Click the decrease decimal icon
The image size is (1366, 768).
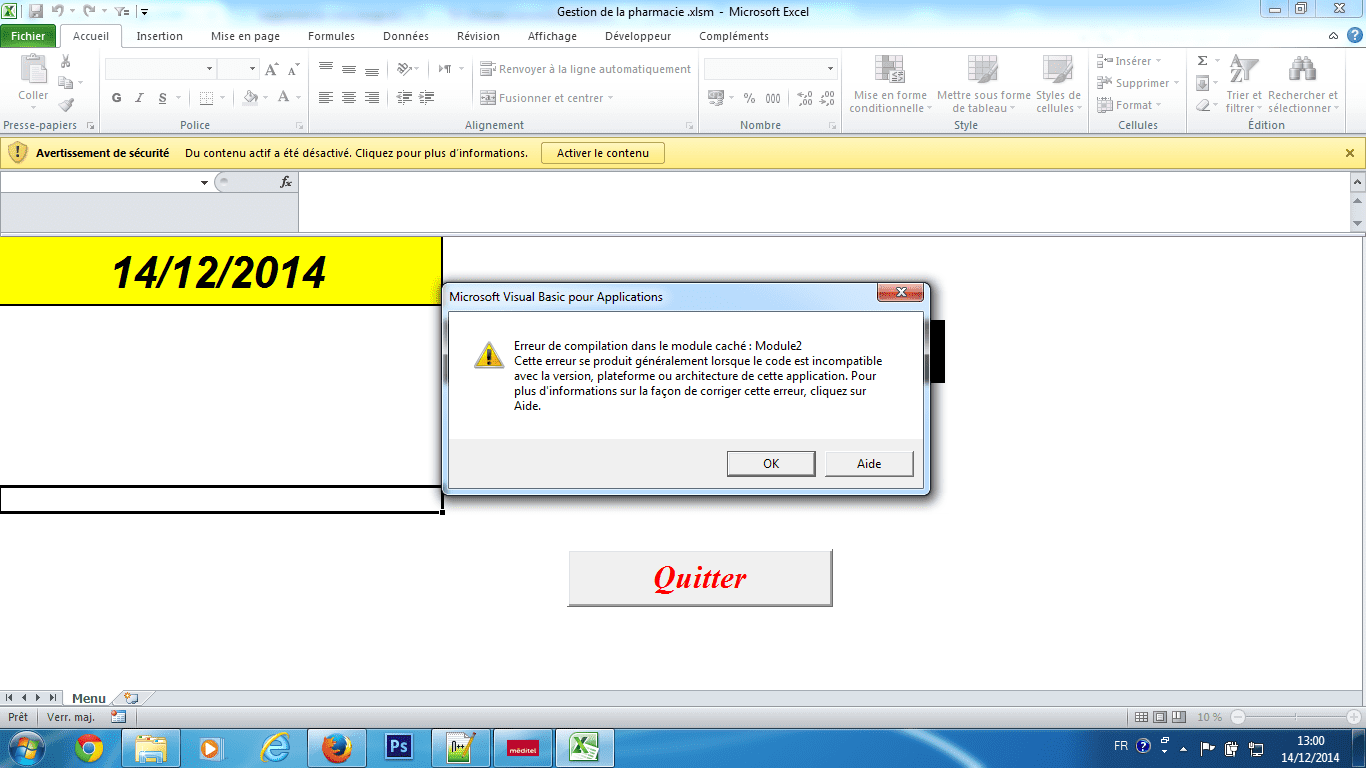827,98
